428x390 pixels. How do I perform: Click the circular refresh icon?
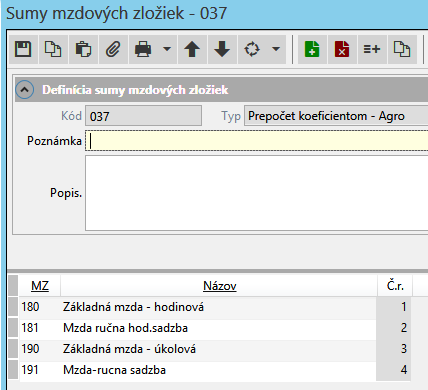pos(252,49)
